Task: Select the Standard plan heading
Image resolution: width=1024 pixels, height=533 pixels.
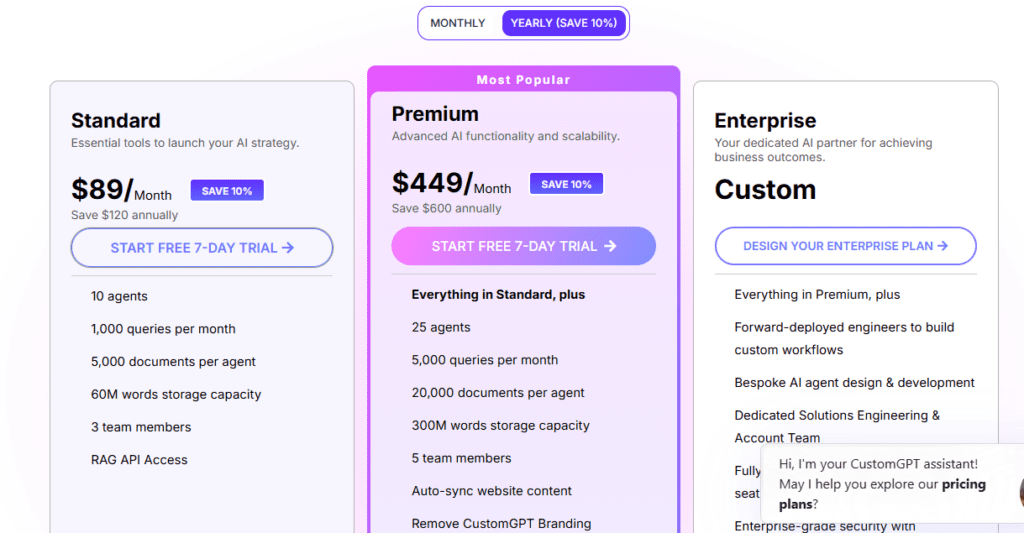Action: coord(116,121)
